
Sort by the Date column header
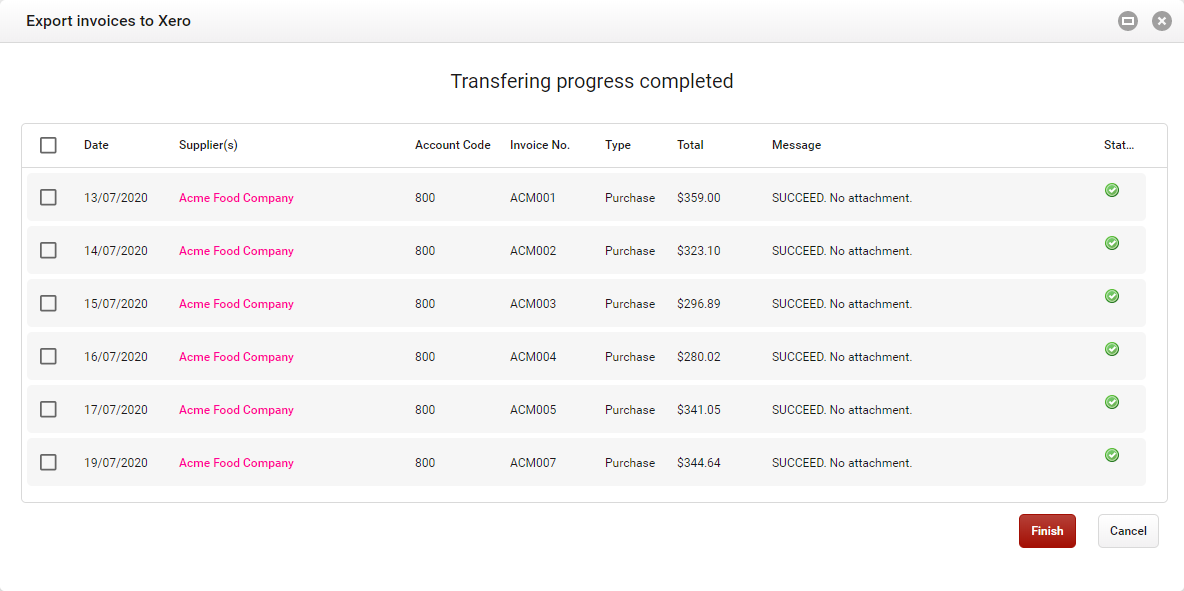point(97,145)
